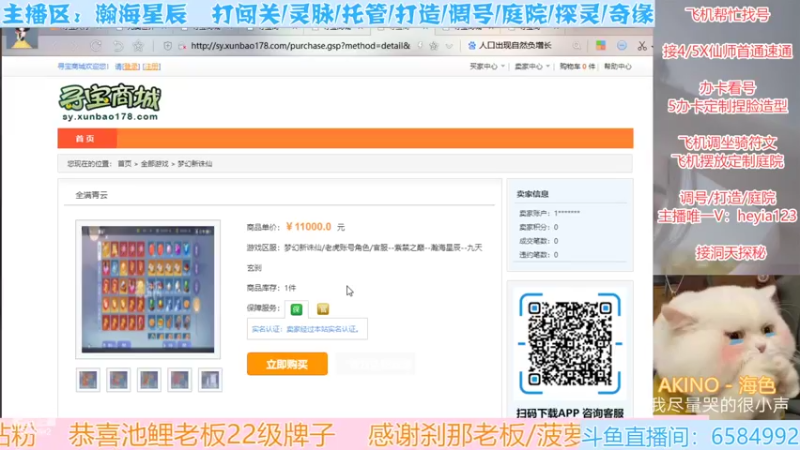
Task: Click the 商品库存: 1件 text
Action: 271,288
